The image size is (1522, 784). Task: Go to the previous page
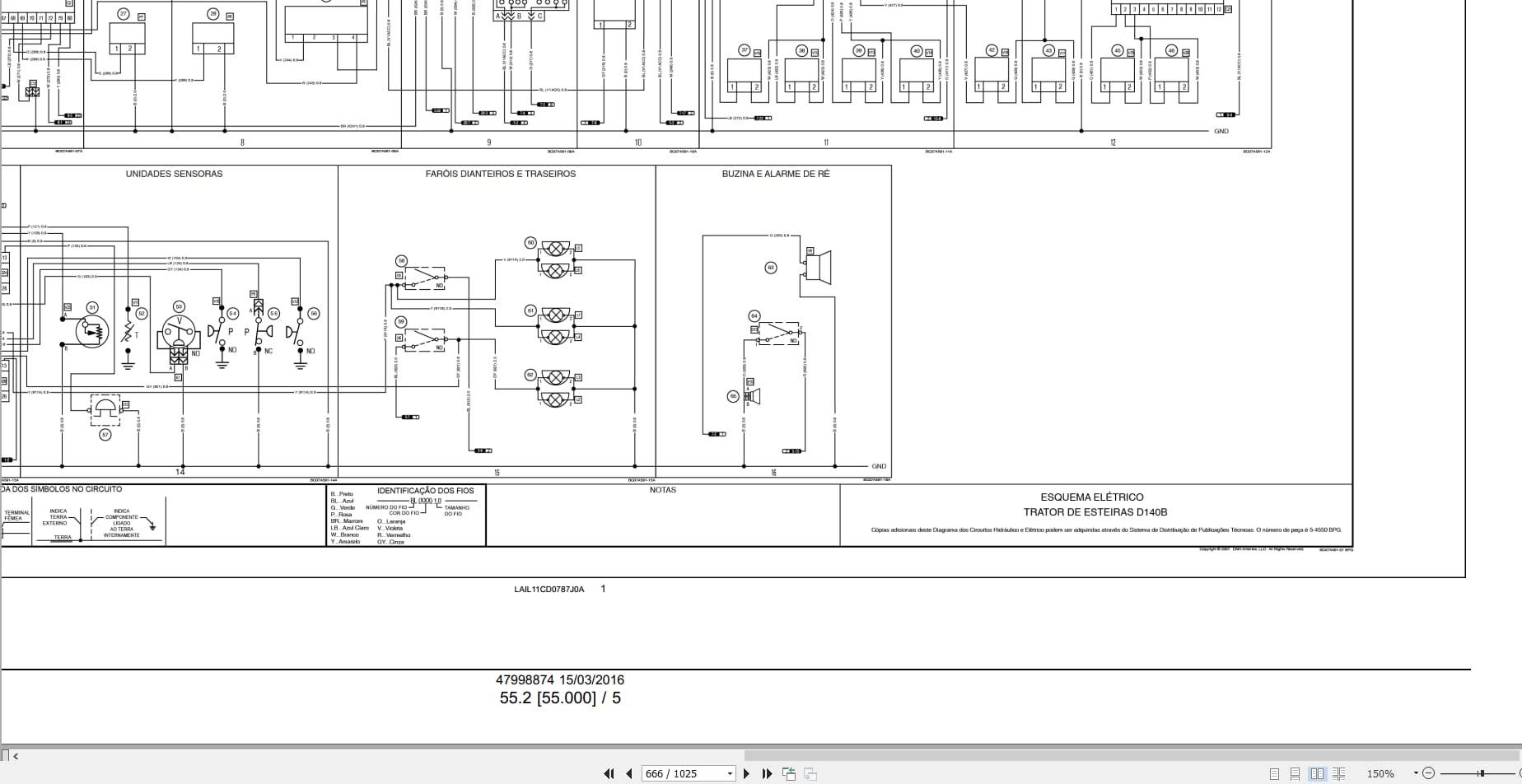pyautogui.click(x=629, y=773)
